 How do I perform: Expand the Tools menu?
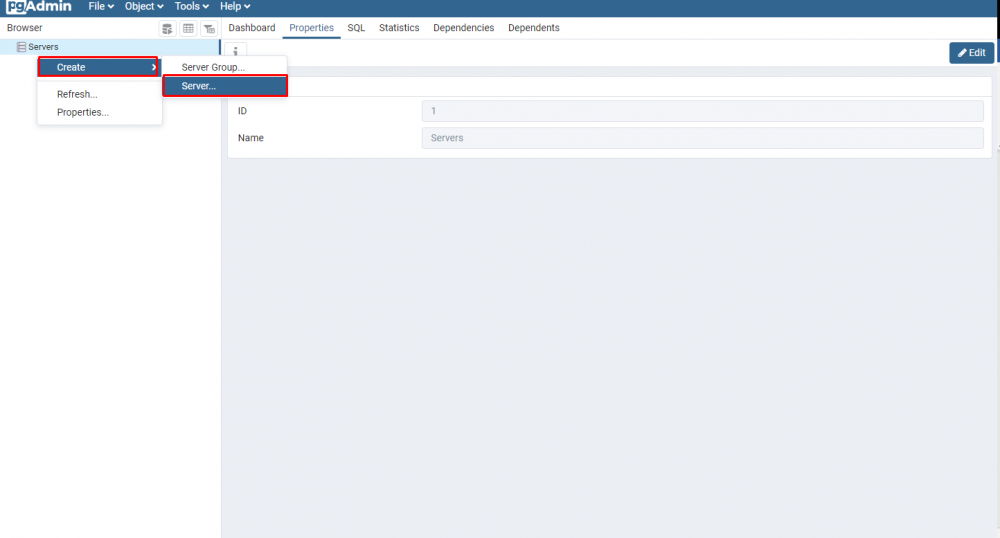[191, 6]
